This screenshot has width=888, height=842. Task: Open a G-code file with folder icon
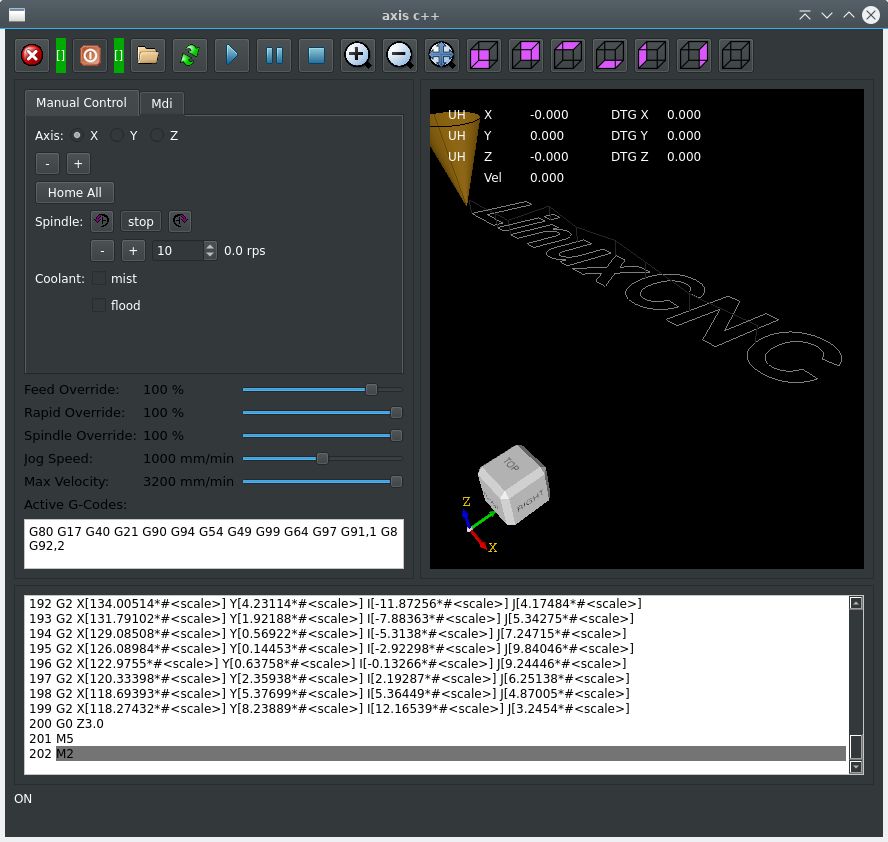coord(148,55)
